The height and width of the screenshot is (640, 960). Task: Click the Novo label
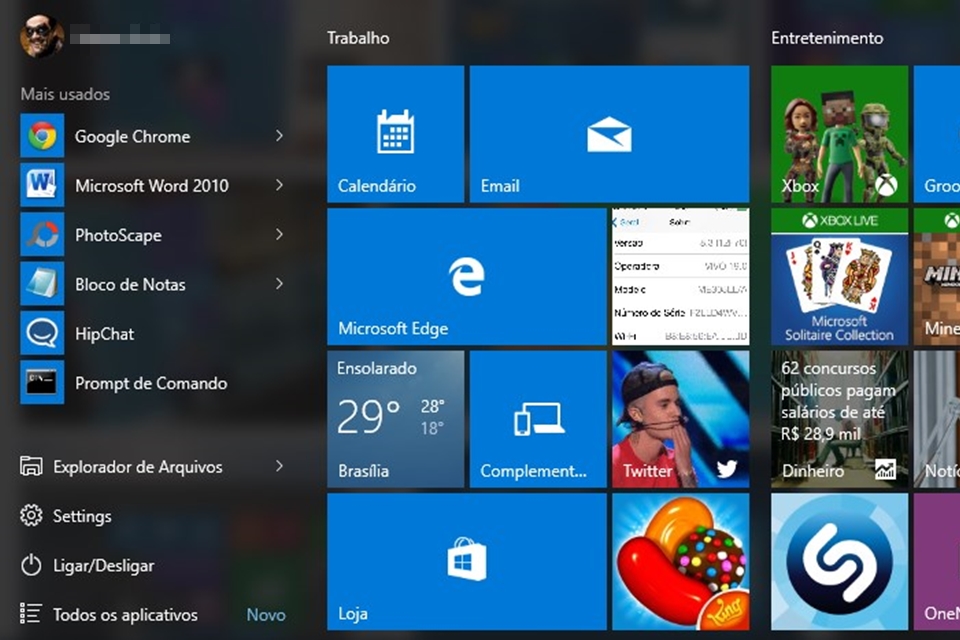pos(266,615)
